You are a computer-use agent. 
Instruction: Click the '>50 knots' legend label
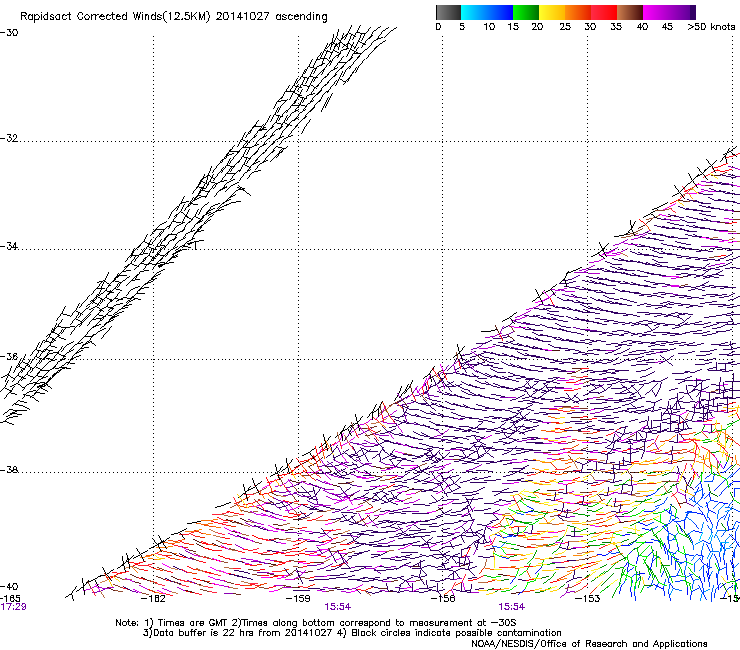711,27
